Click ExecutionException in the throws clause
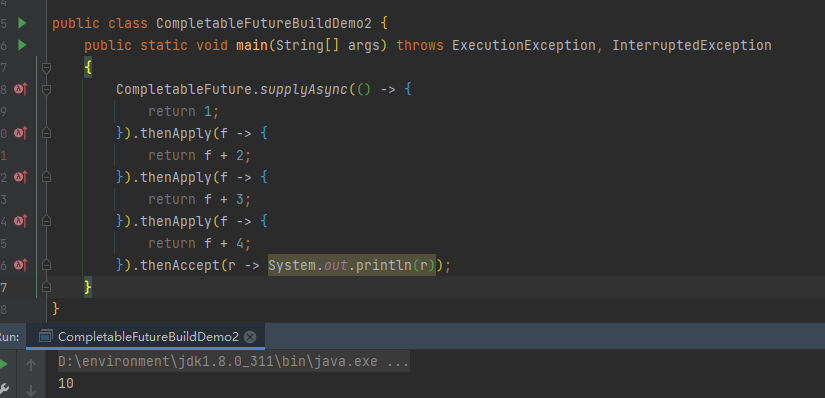Viewport: 825px width, 398px height. [524, 45]
